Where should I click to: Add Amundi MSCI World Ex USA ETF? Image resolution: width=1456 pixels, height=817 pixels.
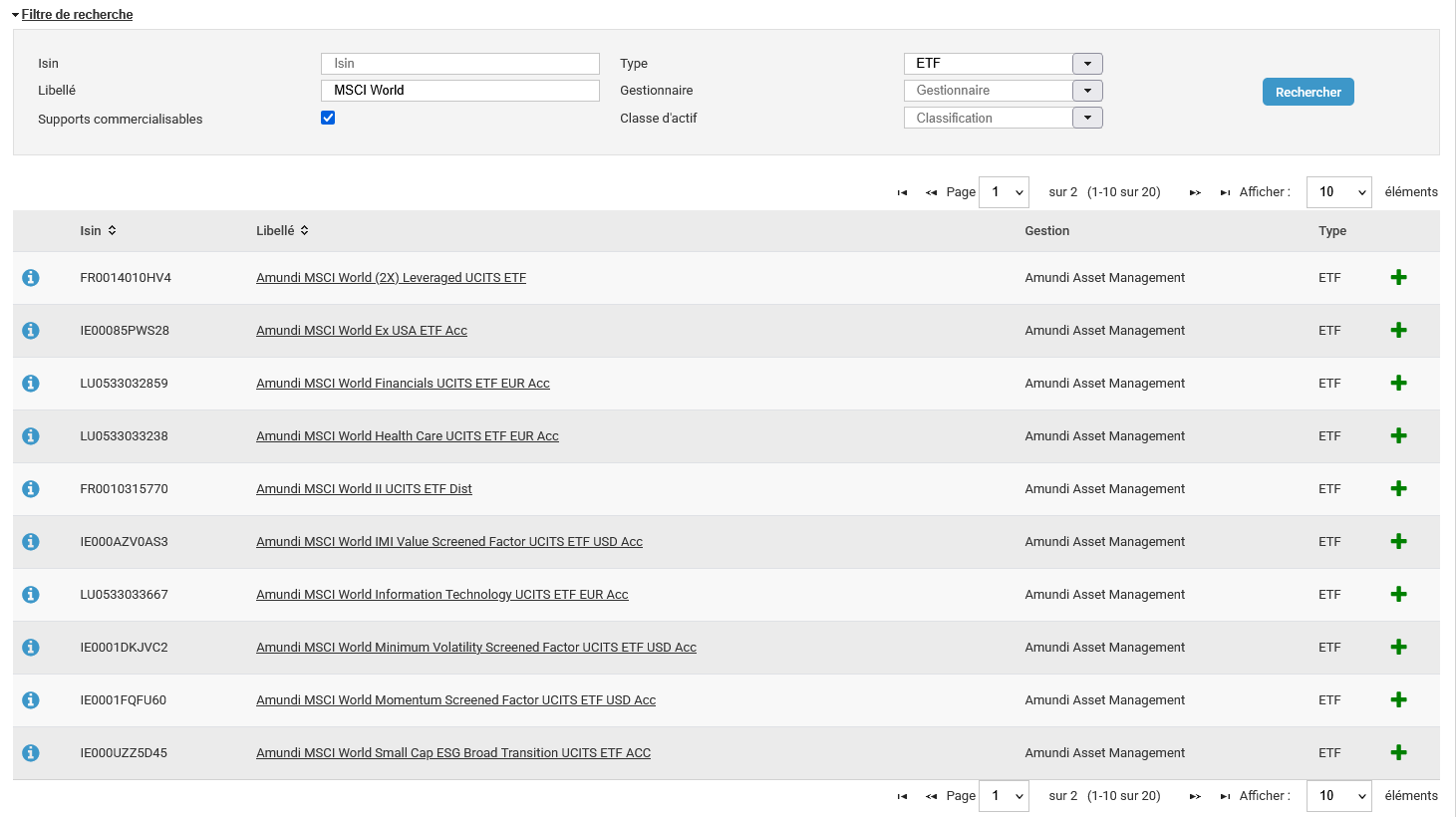click(1398, 331)
